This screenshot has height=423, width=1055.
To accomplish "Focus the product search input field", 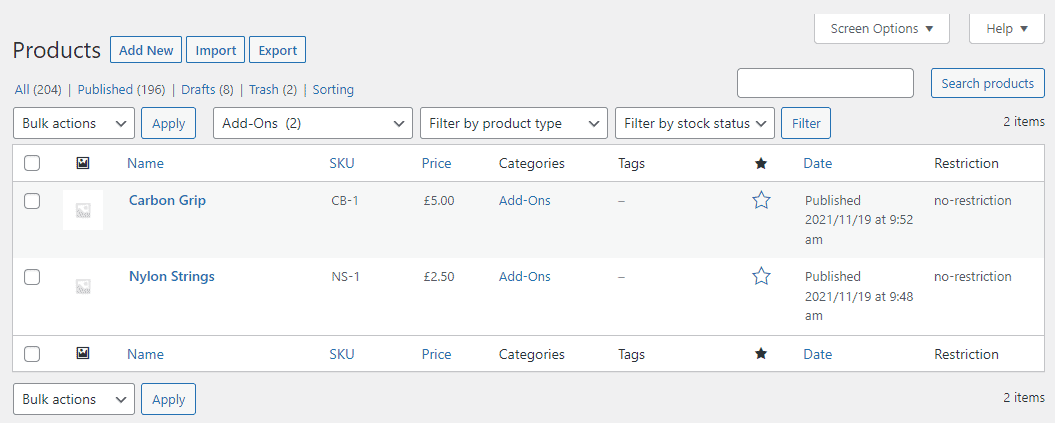I will click(x=826, y=83).
